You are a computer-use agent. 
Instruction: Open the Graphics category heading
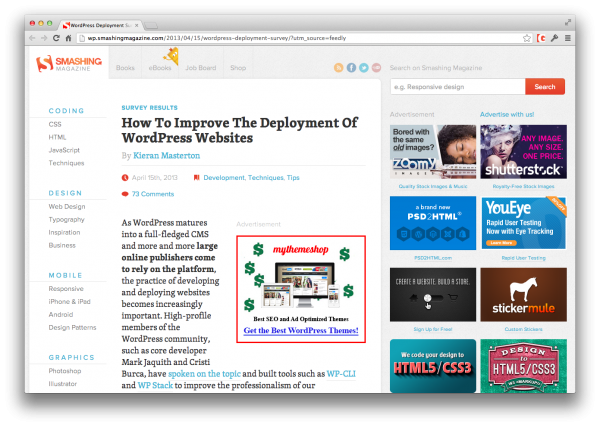click(x=72, y=357)
